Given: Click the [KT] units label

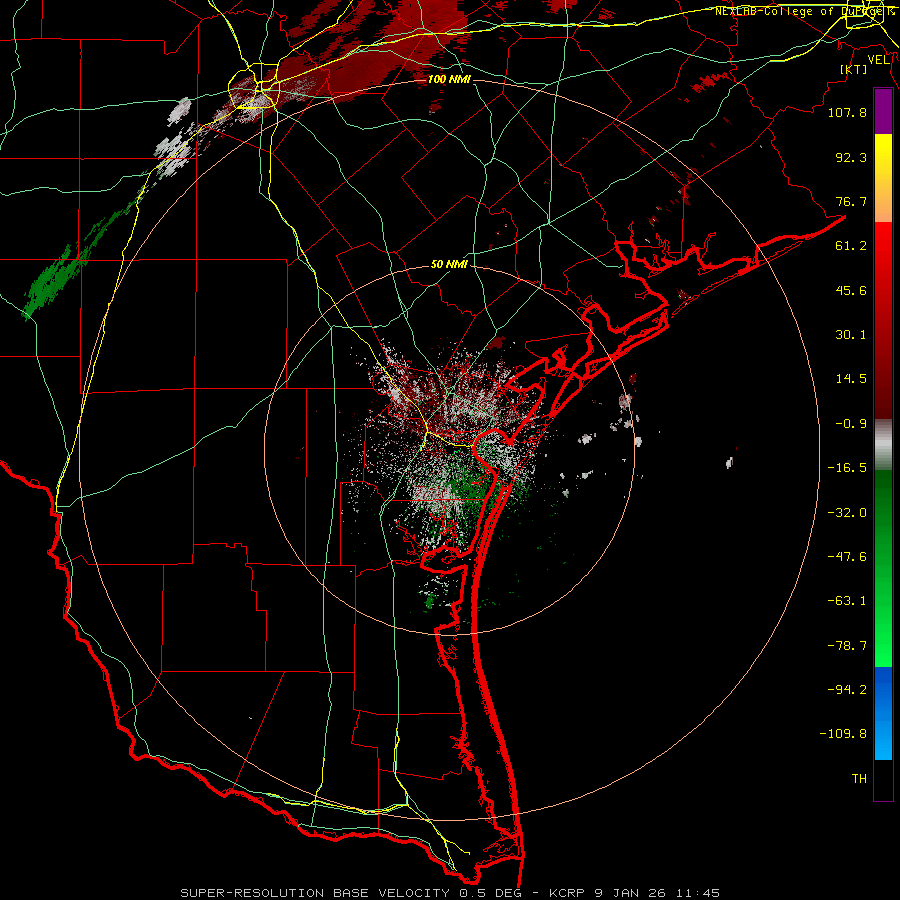Looking at the screenshot, I should tap(854, 69).
